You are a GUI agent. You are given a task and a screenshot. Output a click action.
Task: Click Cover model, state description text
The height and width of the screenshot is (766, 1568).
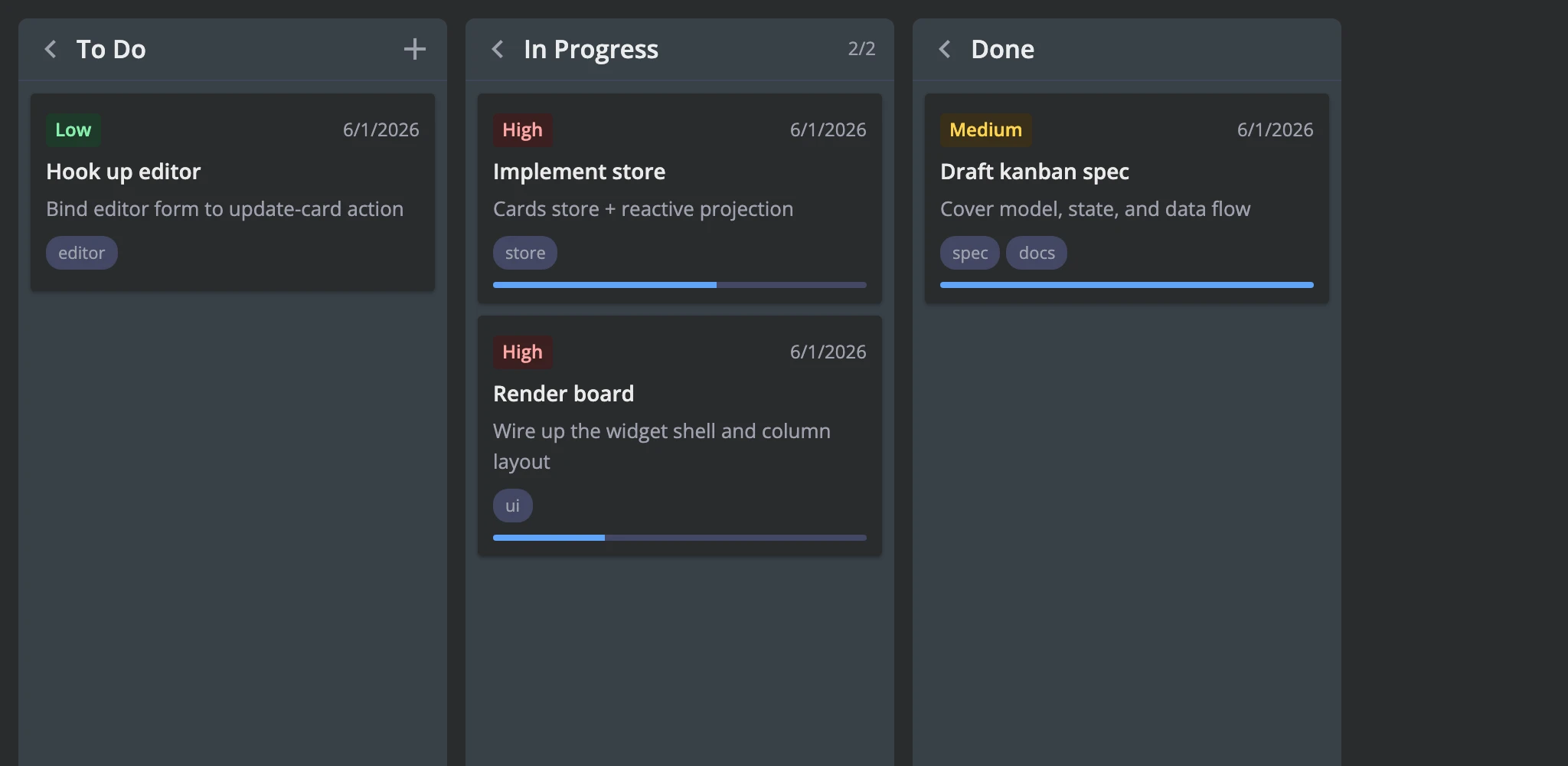click(1096, 209)
